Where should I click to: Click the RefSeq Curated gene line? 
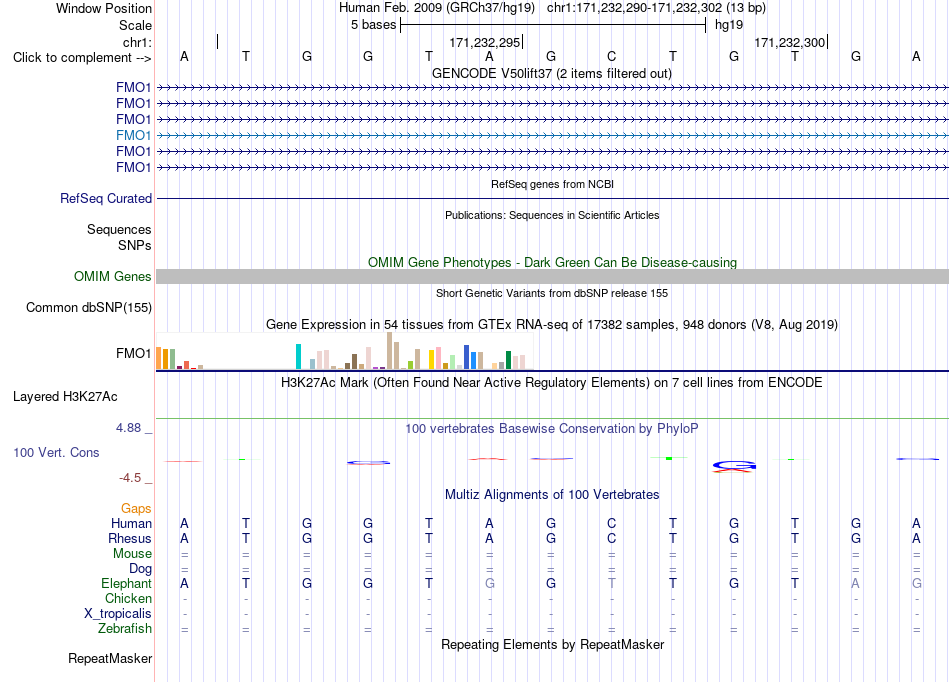pyautogui.click(x=552, y=199)
